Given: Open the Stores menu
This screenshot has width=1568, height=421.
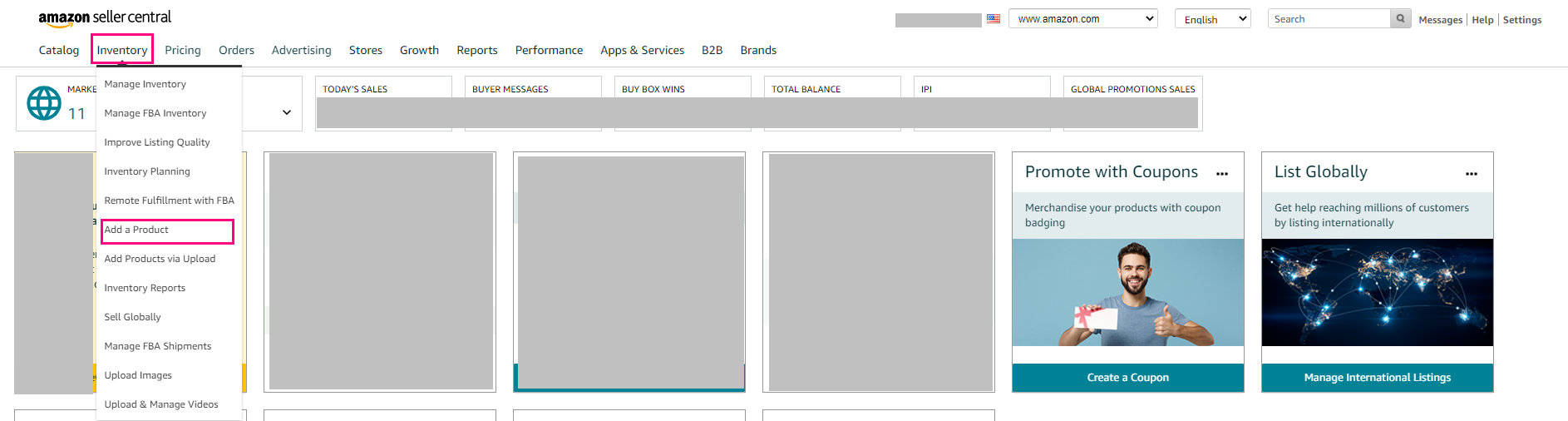Looking at the screenshot, I should pyautogui.click(x=366, y=50).
